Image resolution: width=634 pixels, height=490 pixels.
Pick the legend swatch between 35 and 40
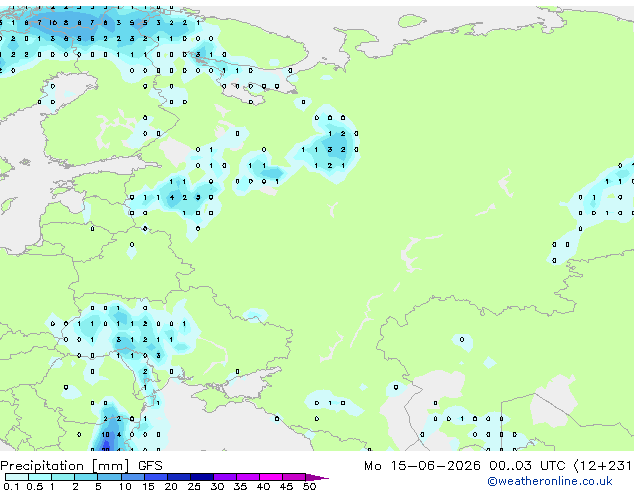[x=248, y=477]
